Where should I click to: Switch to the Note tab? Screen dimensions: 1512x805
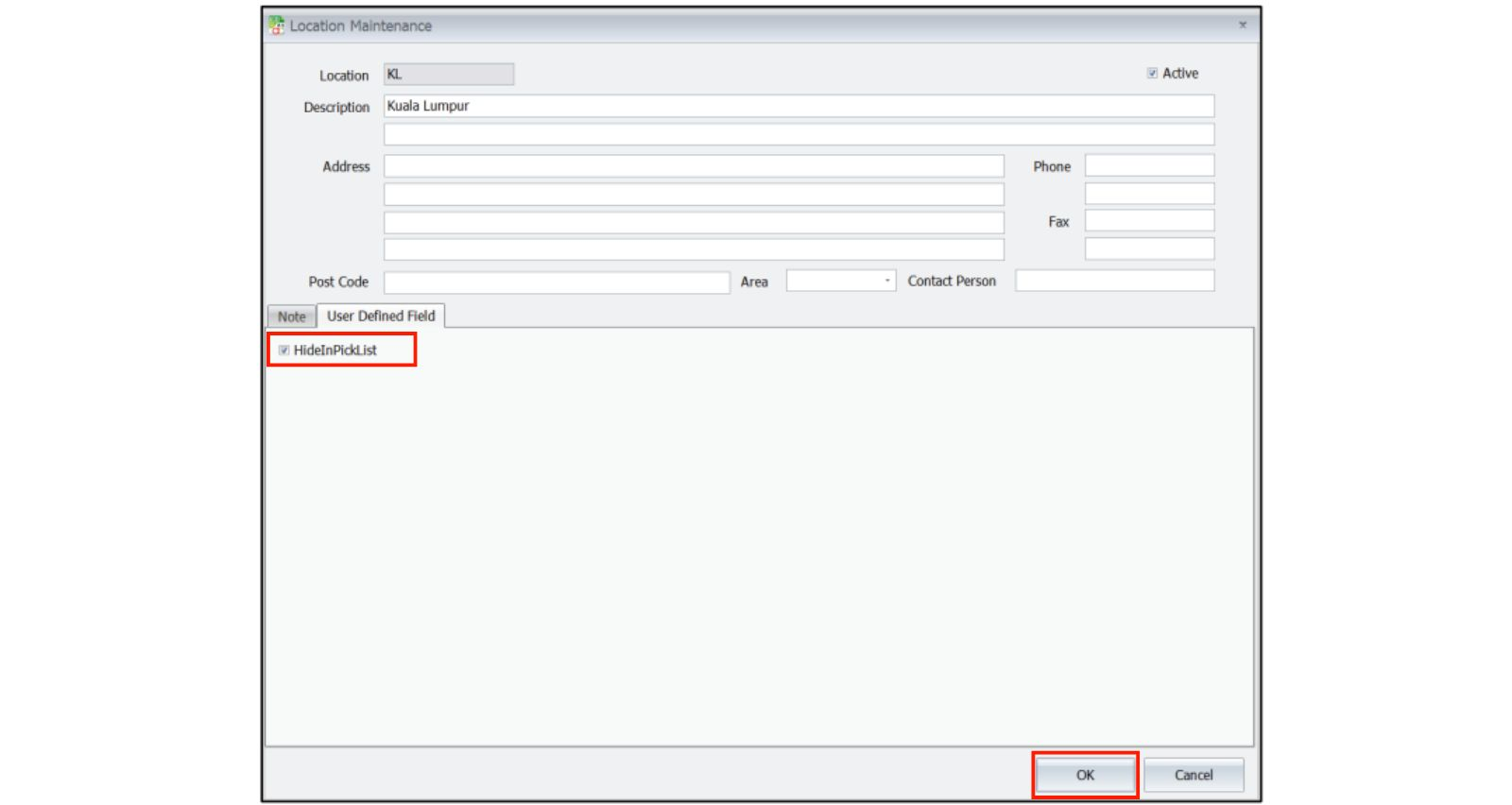tap(291, 317)
